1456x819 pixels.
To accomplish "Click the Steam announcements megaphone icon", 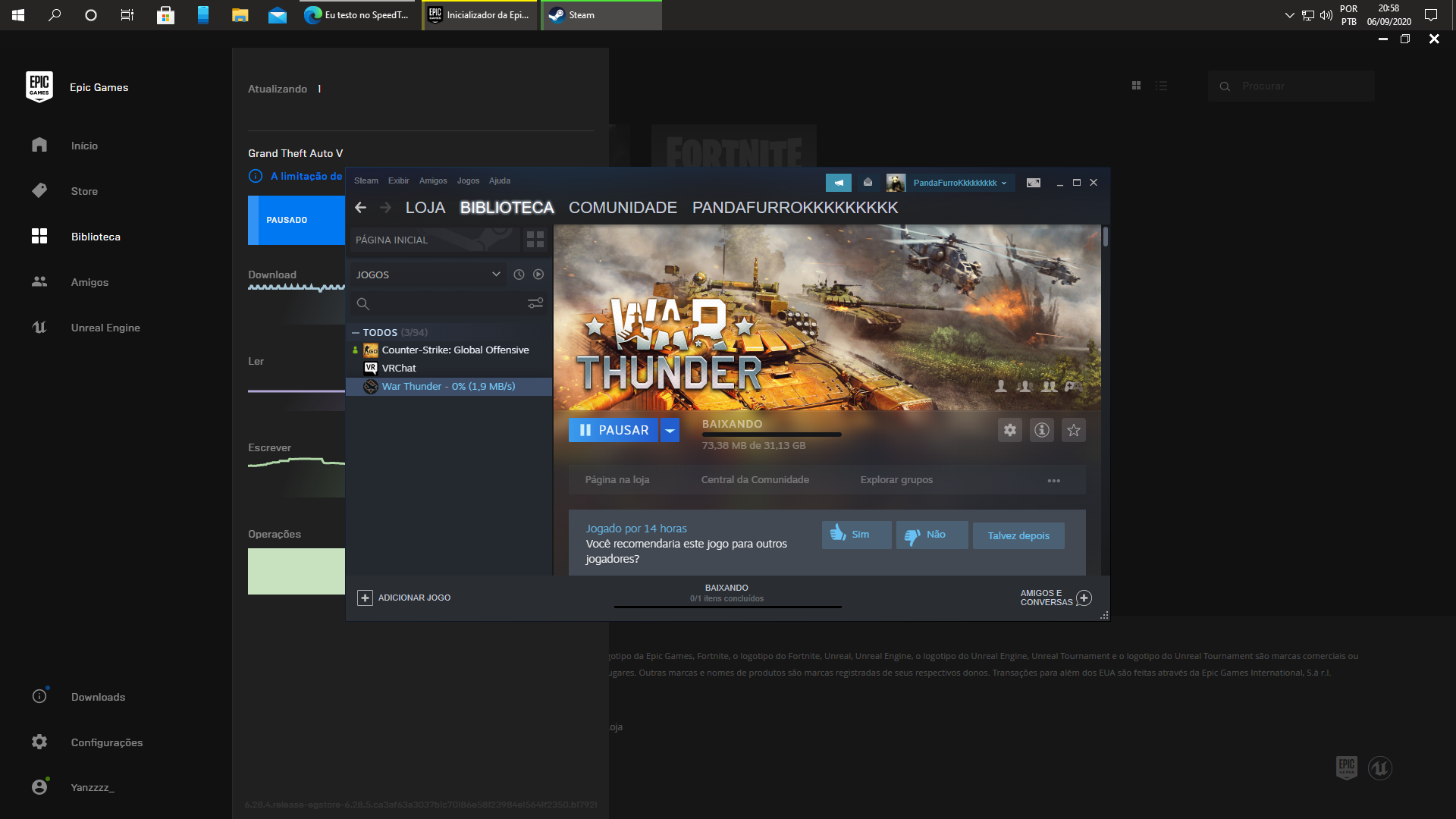I will [x=839, y=183].
